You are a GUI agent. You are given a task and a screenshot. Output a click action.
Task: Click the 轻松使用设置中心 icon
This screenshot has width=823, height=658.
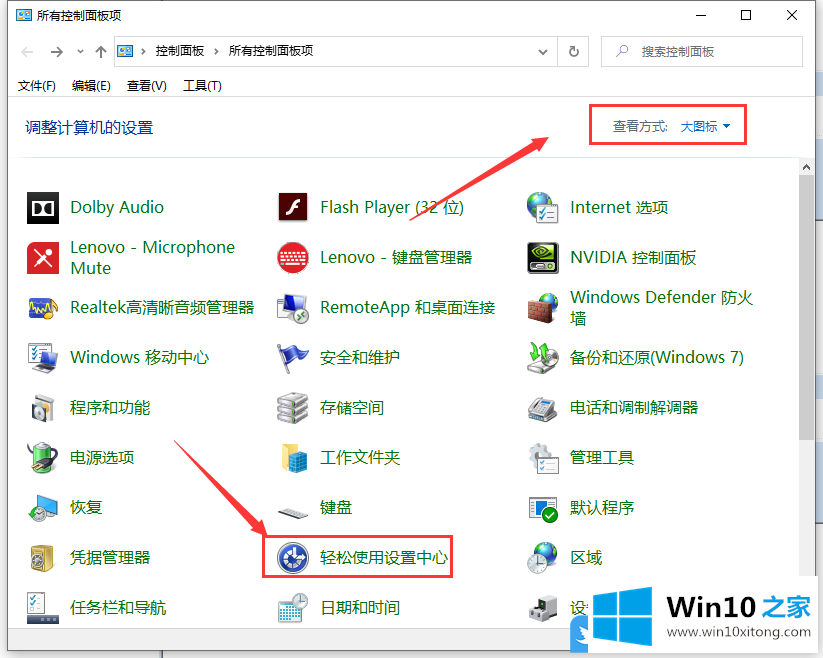coord(293,558)
